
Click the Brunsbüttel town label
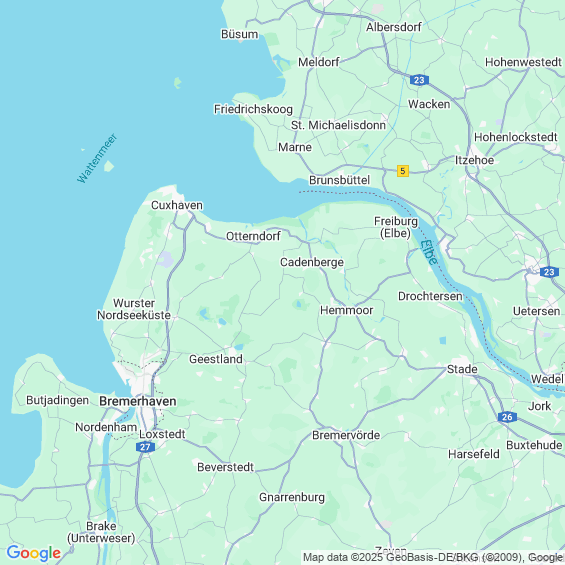click(x=339, y=180)
